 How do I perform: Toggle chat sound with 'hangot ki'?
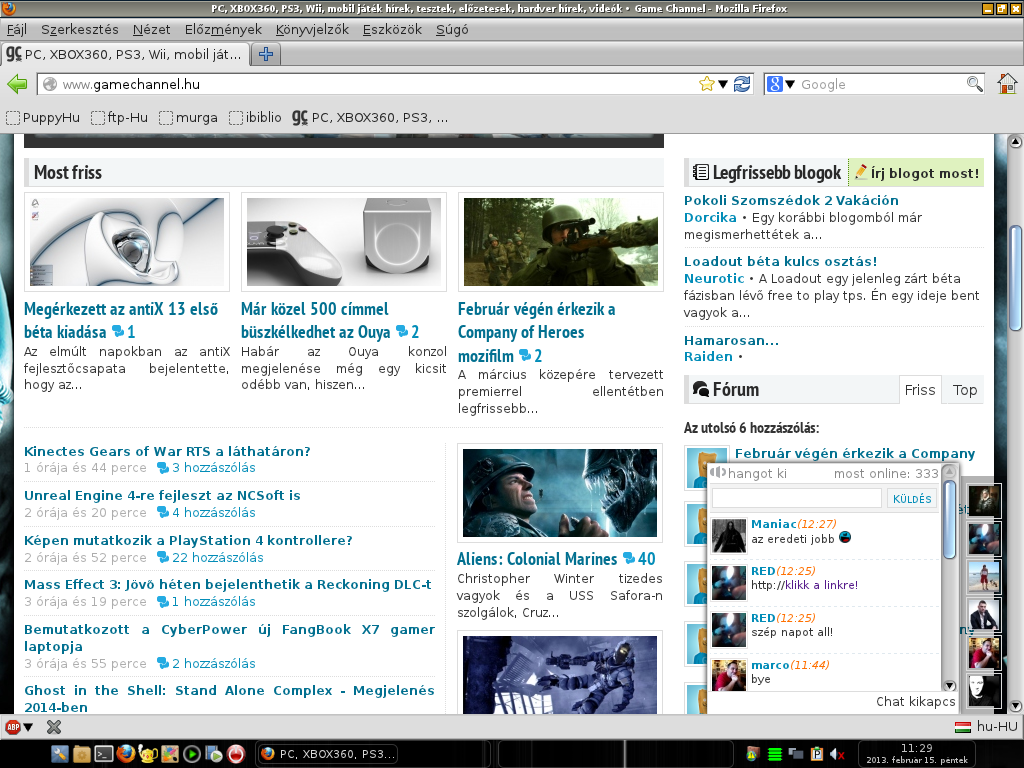[749, 473]
